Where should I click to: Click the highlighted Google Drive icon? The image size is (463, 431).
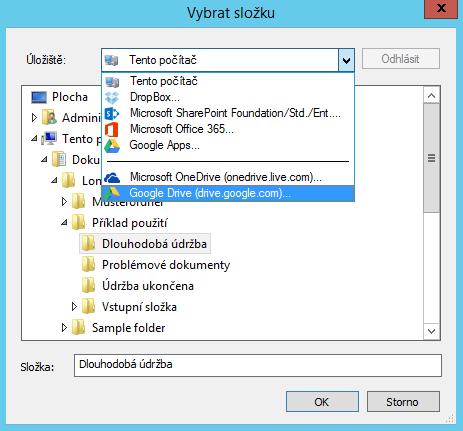(x=112, y=193)
